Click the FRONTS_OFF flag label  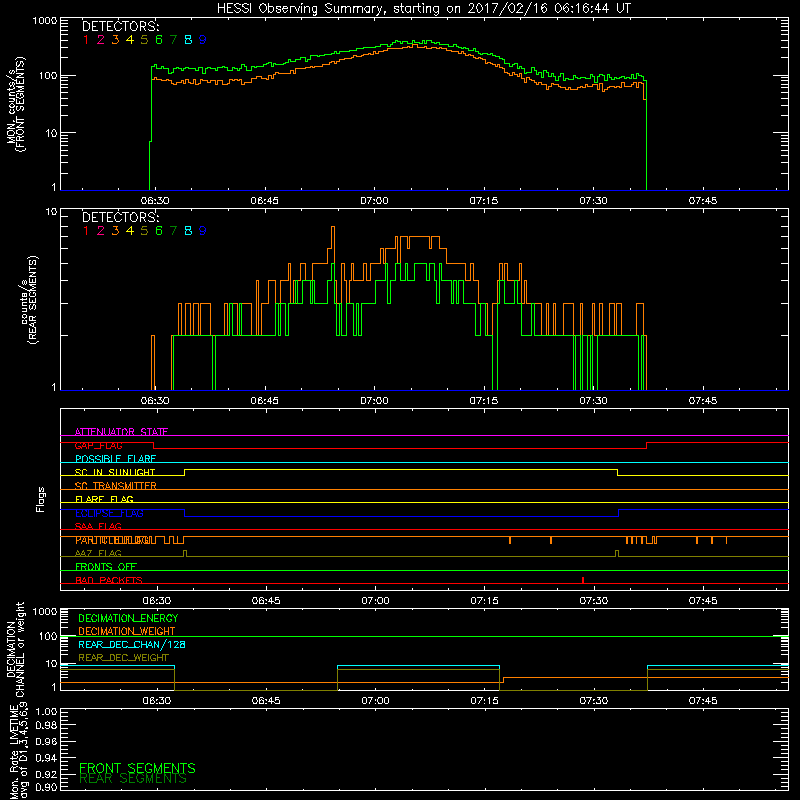(106, 566)
